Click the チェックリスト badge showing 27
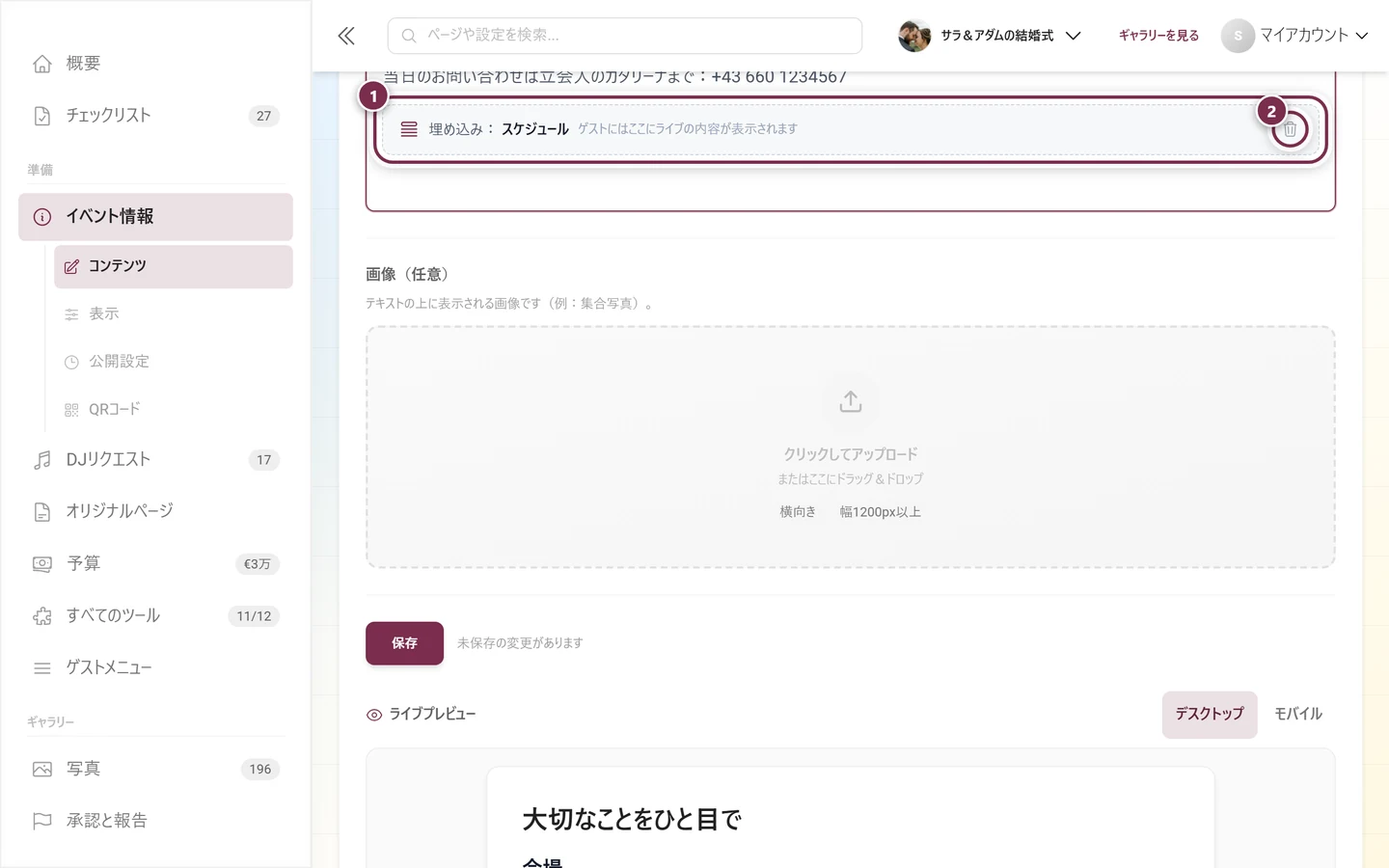Viewport: 1389px width, 868px height. click(x=263, y=116)
